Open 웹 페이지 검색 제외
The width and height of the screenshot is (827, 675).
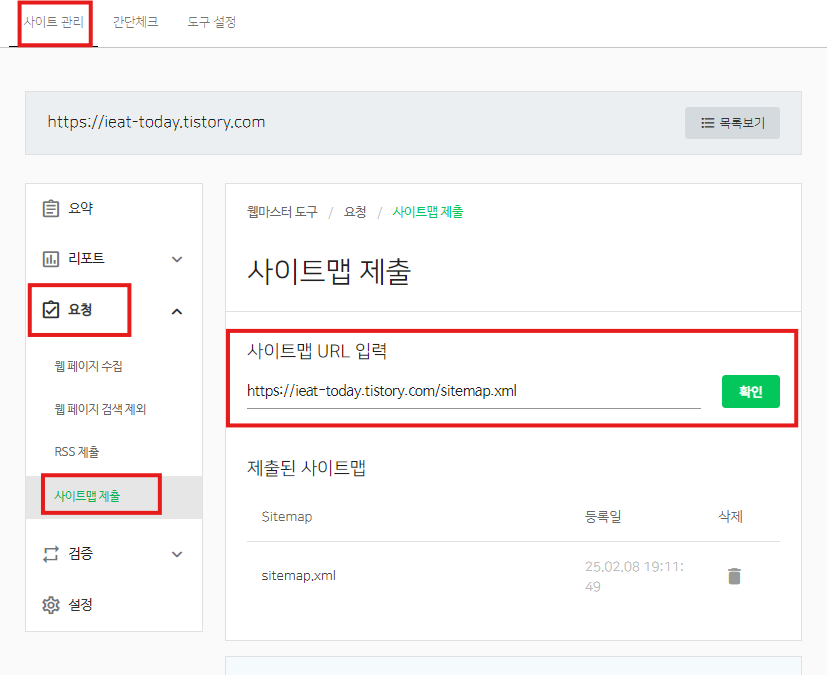[x=100, y=409]
